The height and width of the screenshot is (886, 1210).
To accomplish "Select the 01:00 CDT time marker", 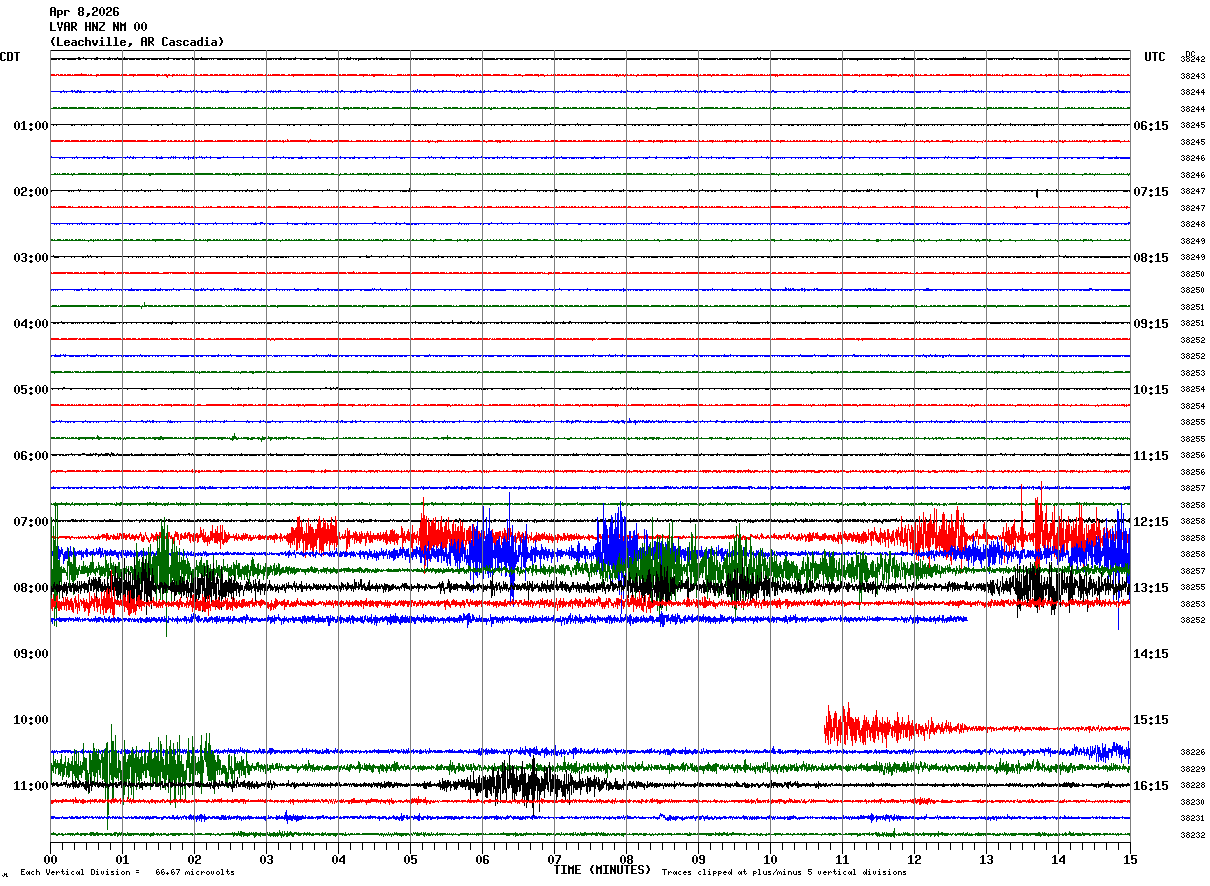I will 30,126.
